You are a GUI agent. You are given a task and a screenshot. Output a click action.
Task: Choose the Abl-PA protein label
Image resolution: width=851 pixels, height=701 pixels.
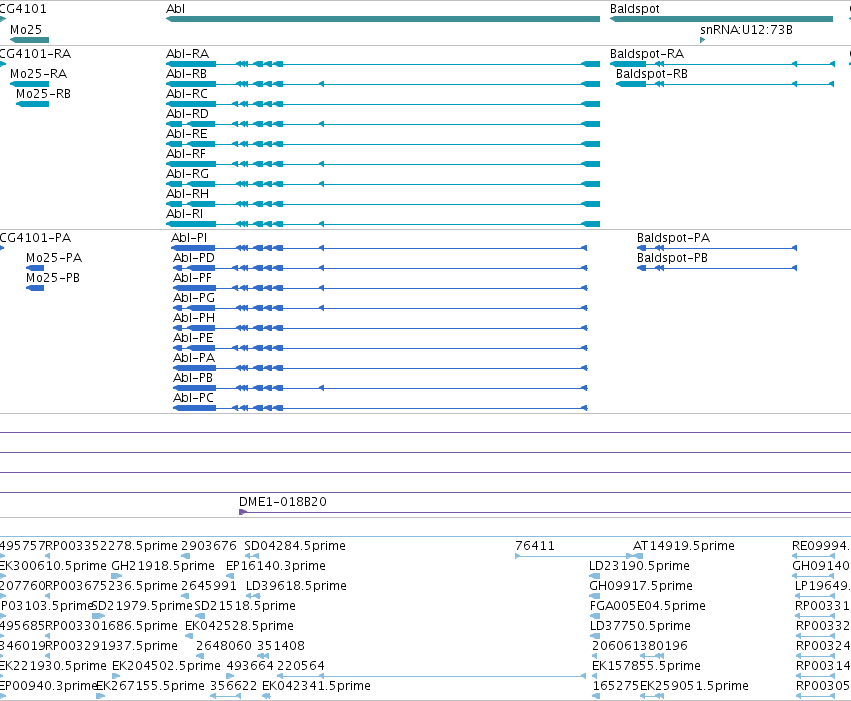(194, 358)
